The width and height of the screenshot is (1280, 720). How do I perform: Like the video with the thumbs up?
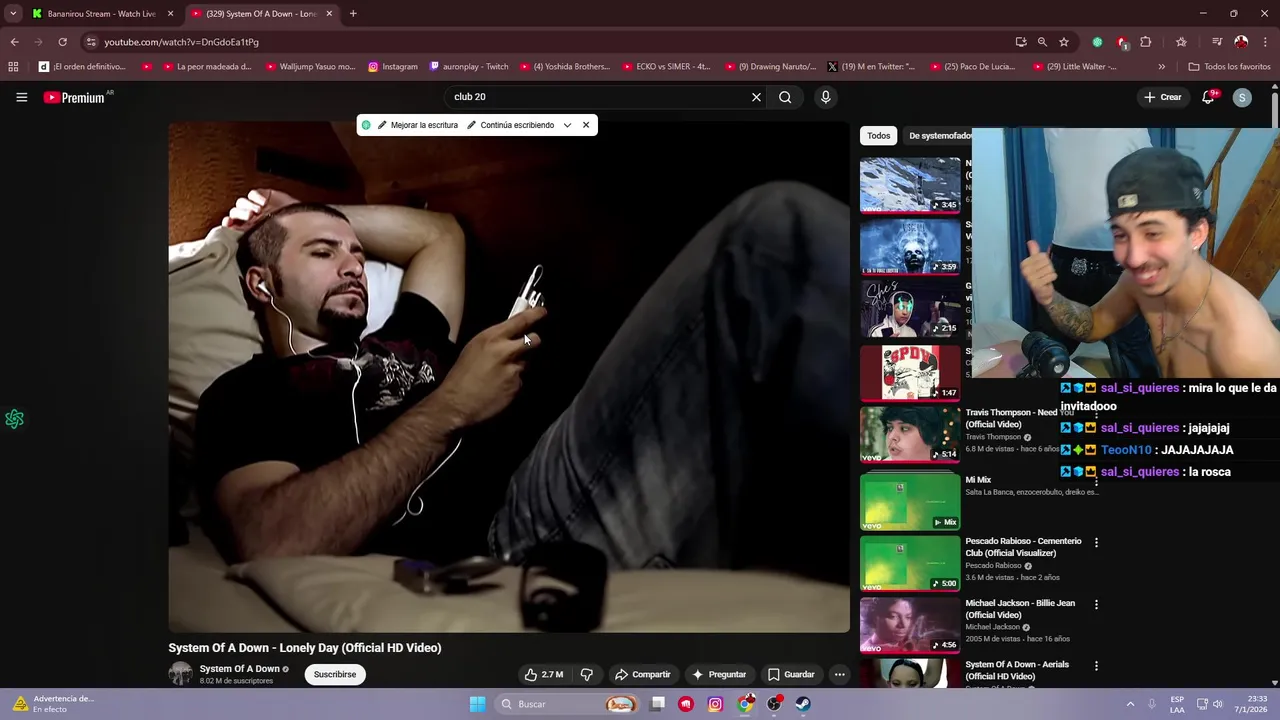click(x=544, y=674)
